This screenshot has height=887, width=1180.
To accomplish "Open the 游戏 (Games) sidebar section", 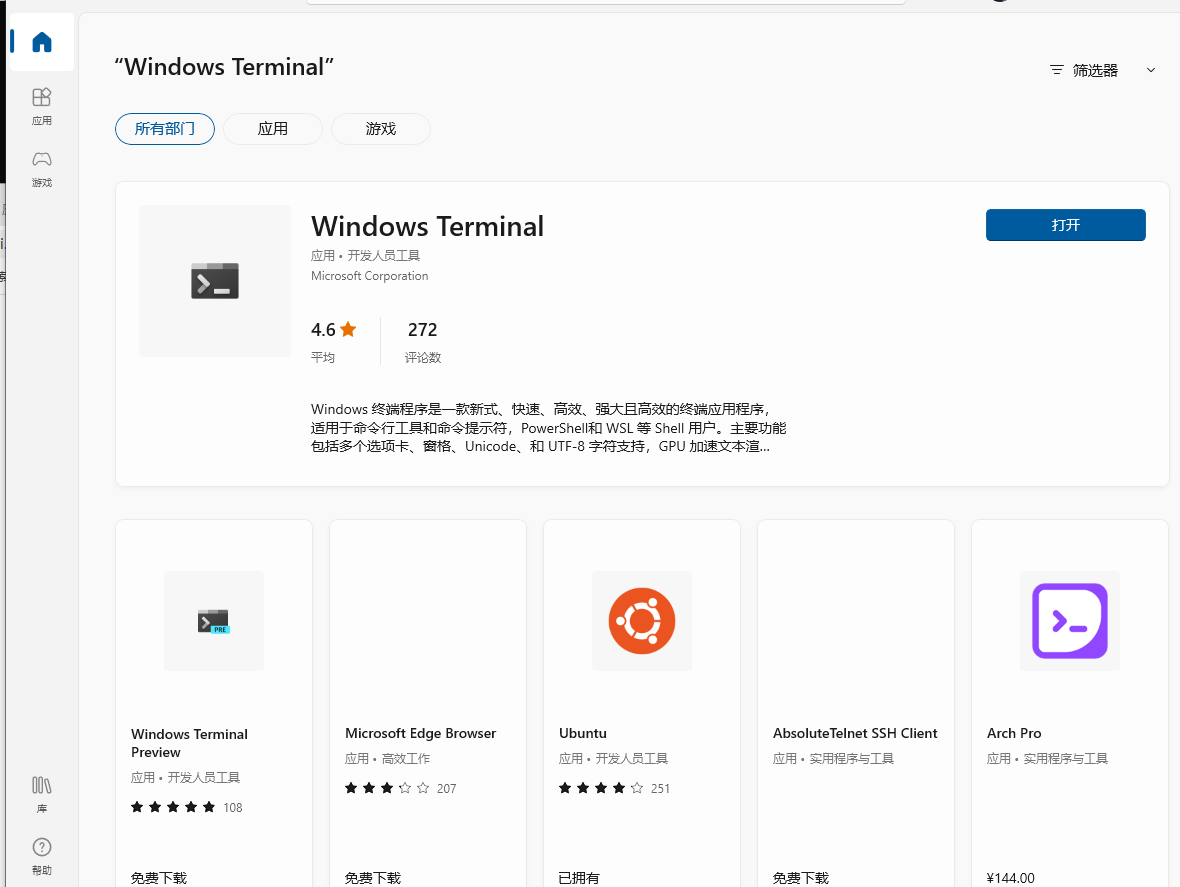I will [x=42, y=169].
